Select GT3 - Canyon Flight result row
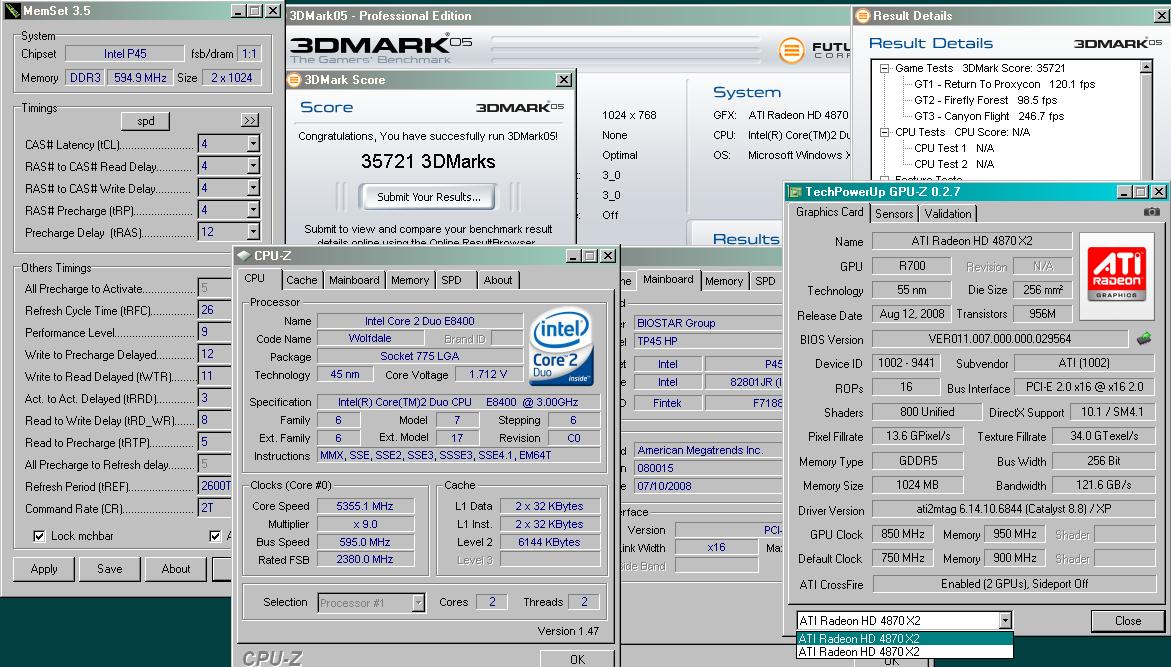 [989, 117]
